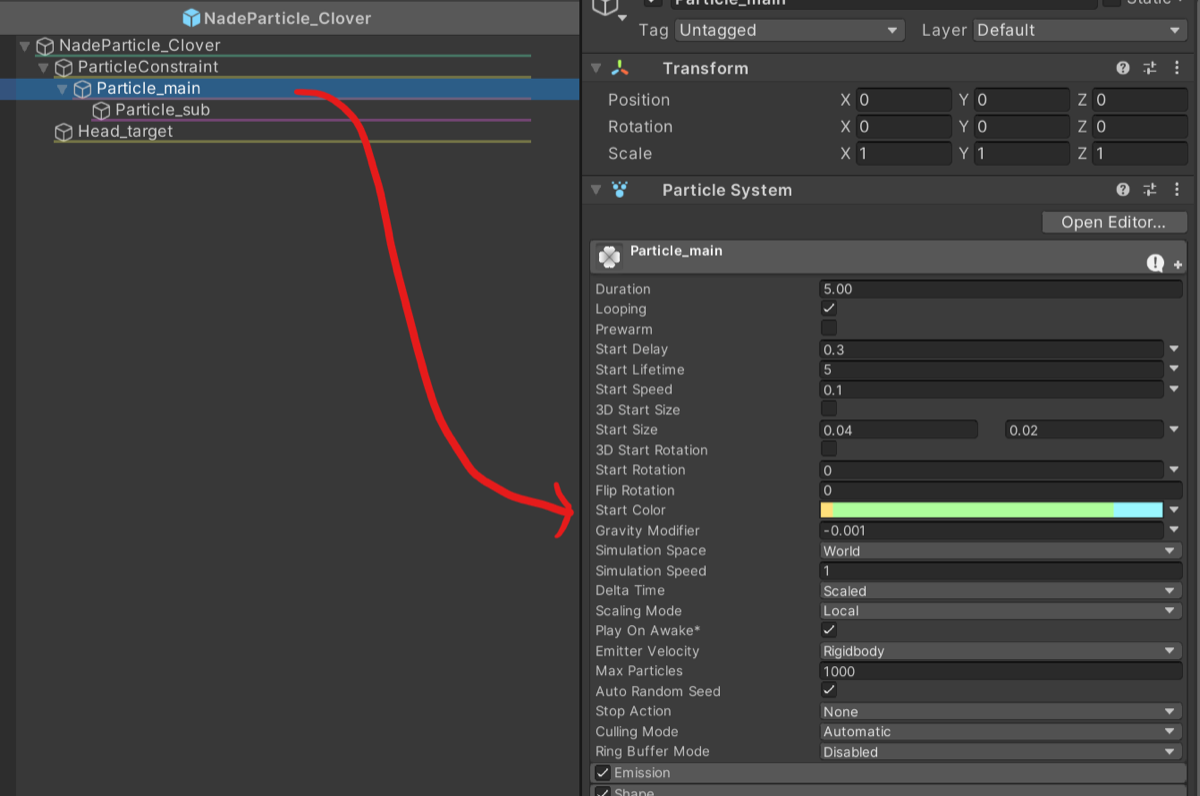Enable the 3D Start Rotation checkbox
The image size is (1200, 796).
tap(829, 449)
